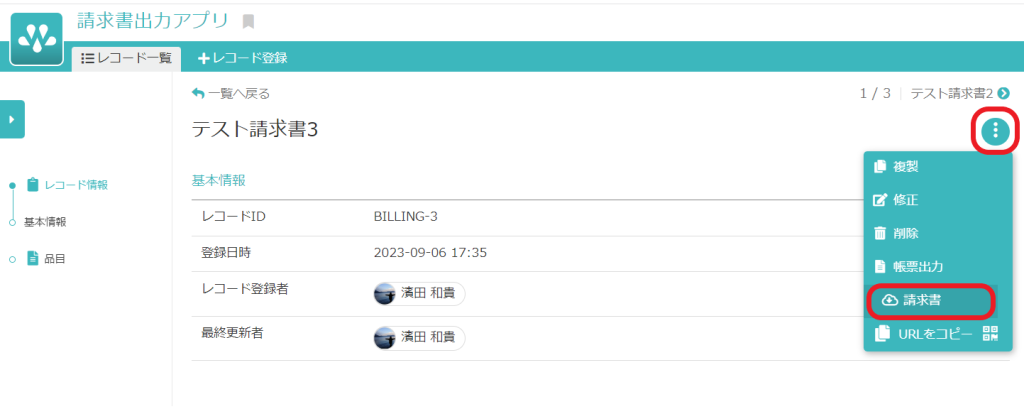Go to 品目 section in sidebar
Viewport: 1024px width, 409px height.
tap(55, 259)
